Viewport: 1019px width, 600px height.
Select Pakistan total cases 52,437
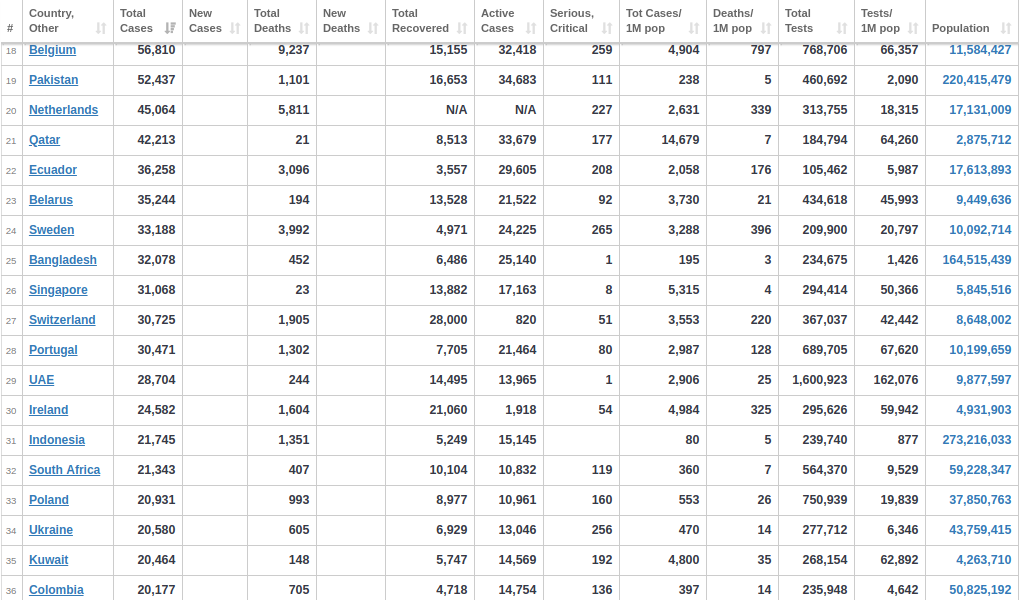click(x=156, y=80)
